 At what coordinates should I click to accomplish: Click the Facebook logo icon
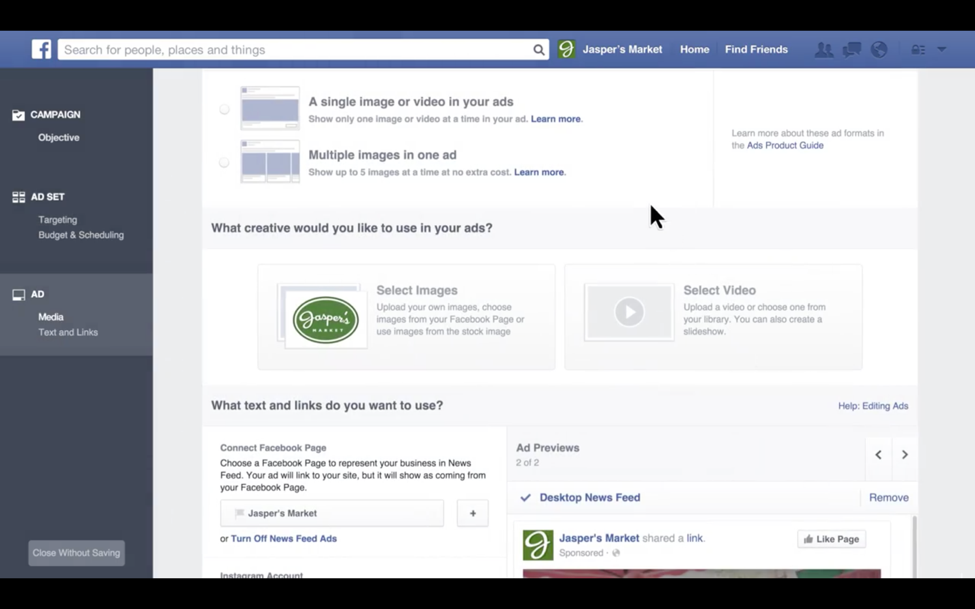tap(41, 49)
